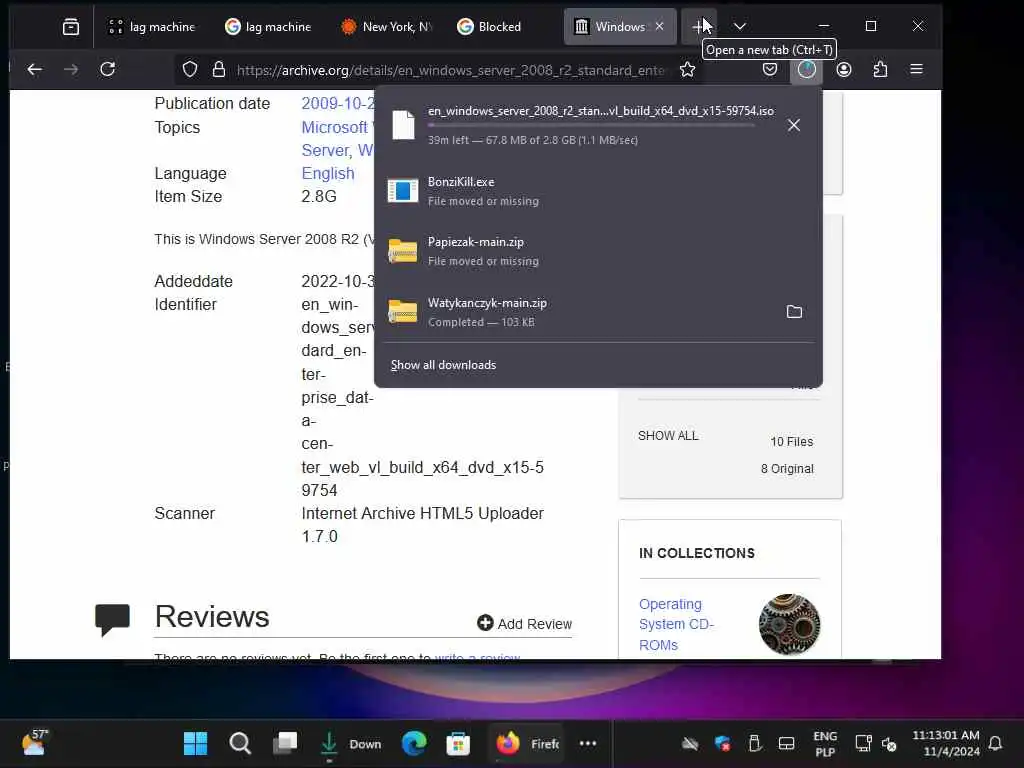The image size is (1024, 768).
Task: Click gears collection thumbnail
Action: coord(790,624)
